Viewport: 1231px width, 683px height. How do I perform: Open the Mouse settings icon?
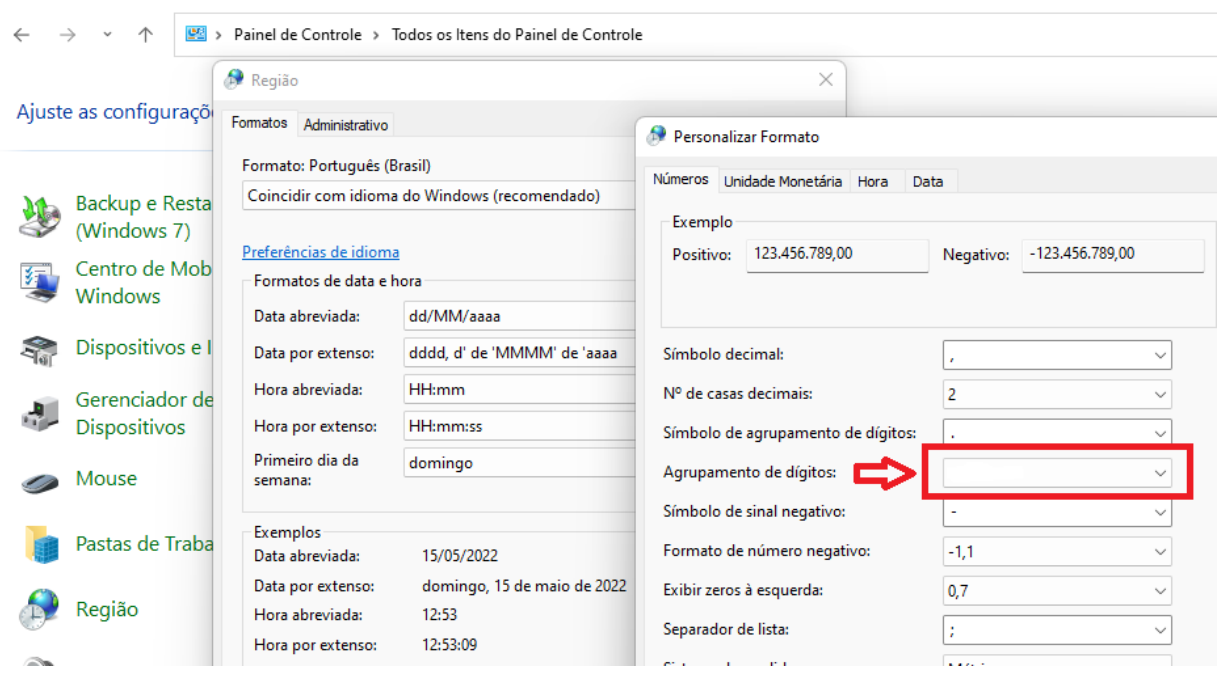[41, 481]
